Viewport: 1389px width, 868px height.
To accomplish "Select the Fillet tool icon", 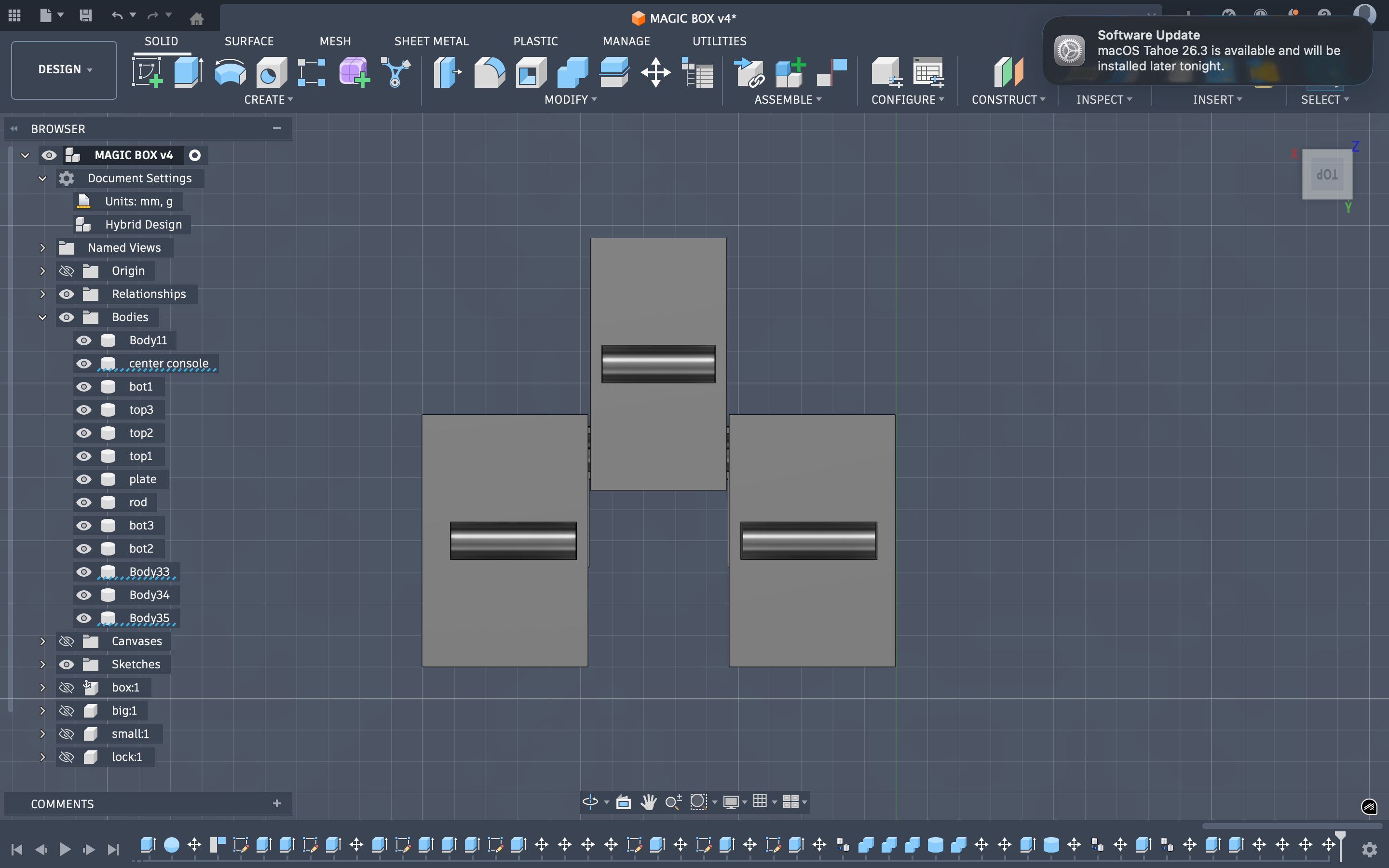I will (490, 72).
